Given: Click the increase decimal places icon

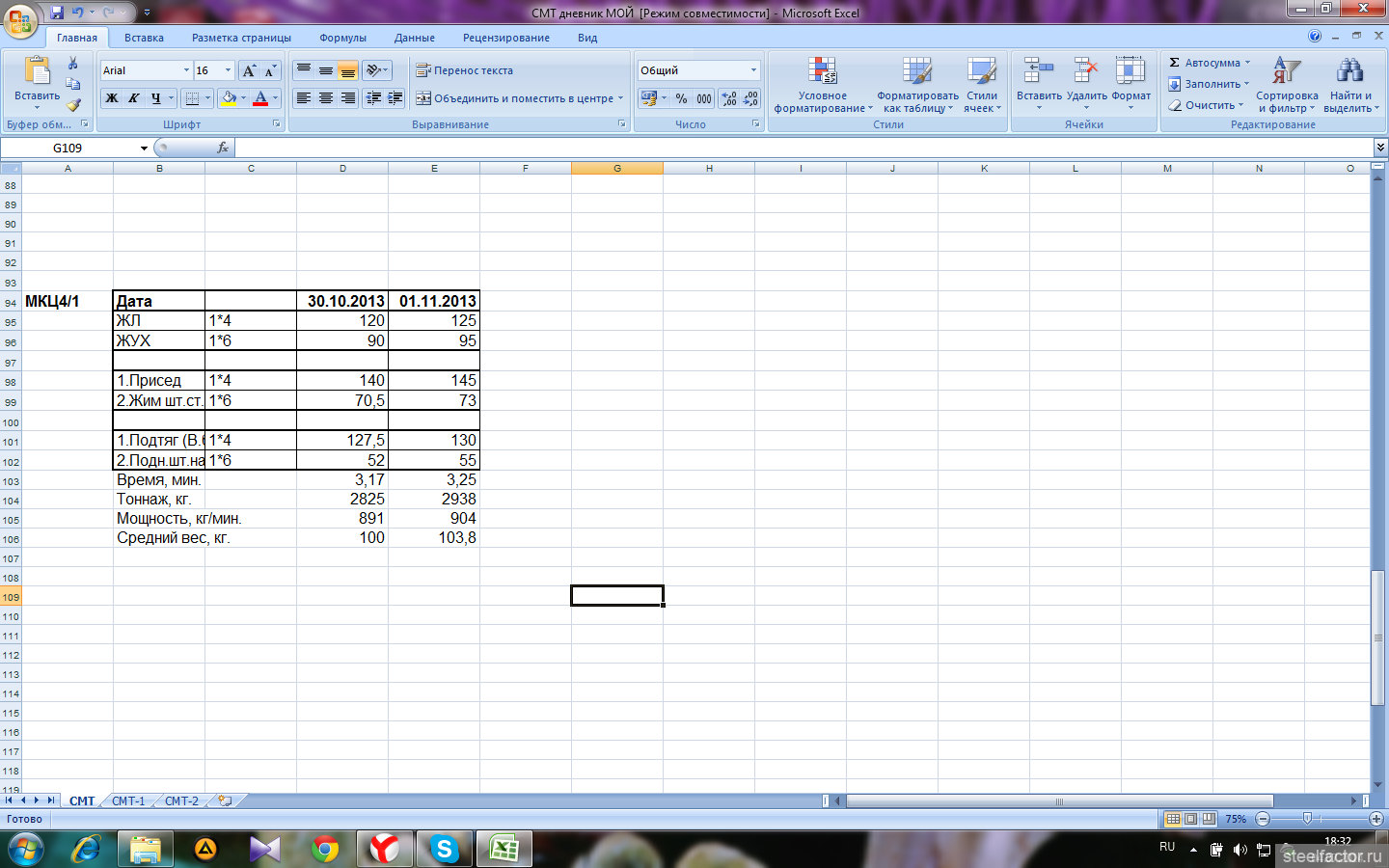Looking at the screenshot, I should (729, 98).
